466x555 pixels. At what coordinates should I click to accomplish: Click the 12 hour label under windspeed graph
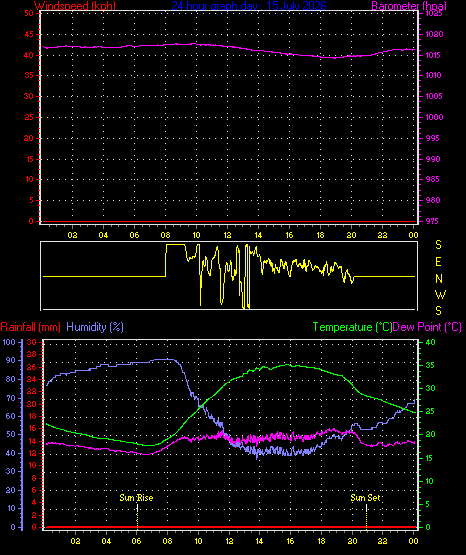(227, 235)
